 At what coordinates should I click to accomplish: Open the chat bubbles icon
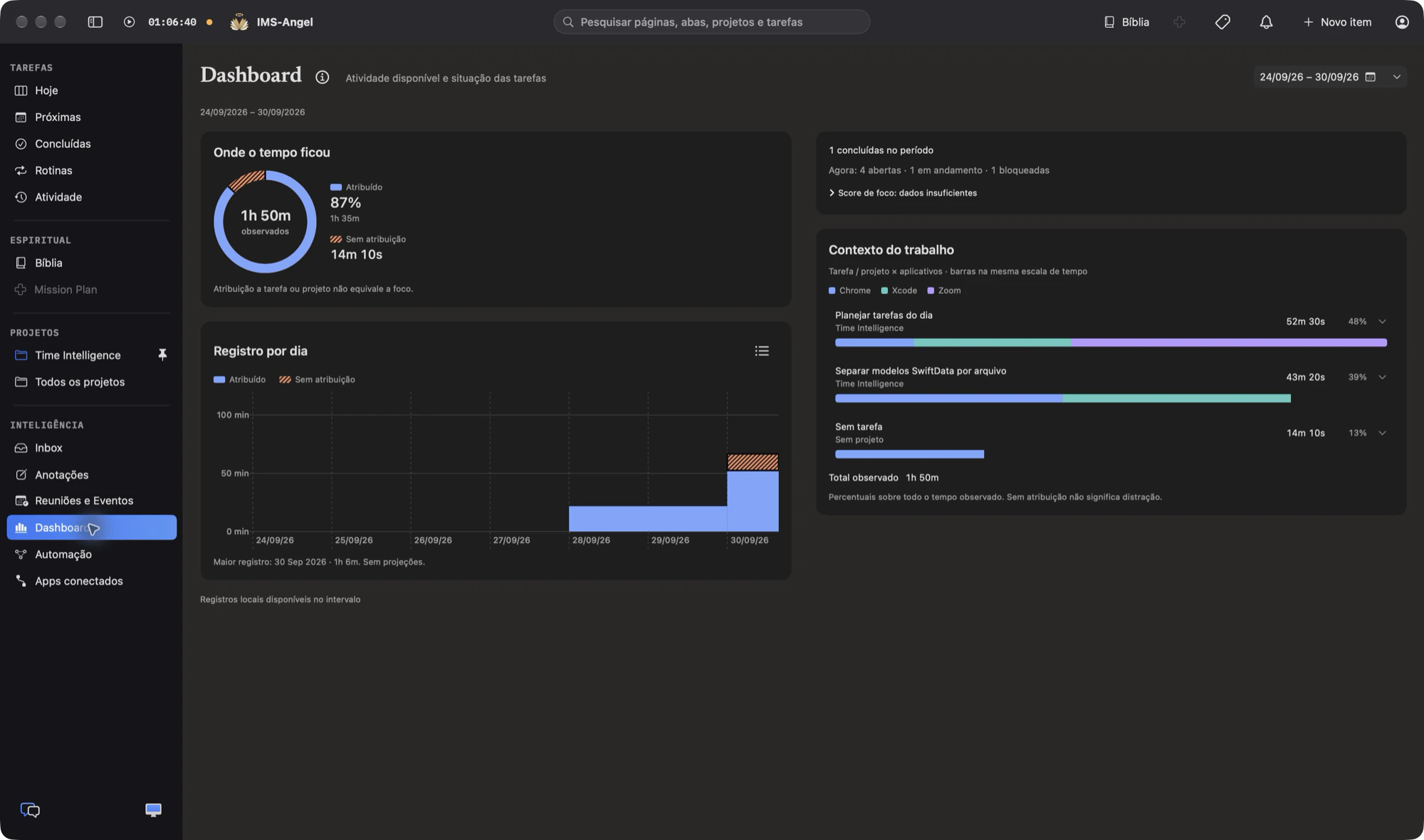pyautogui.click(x=30, y=810)
